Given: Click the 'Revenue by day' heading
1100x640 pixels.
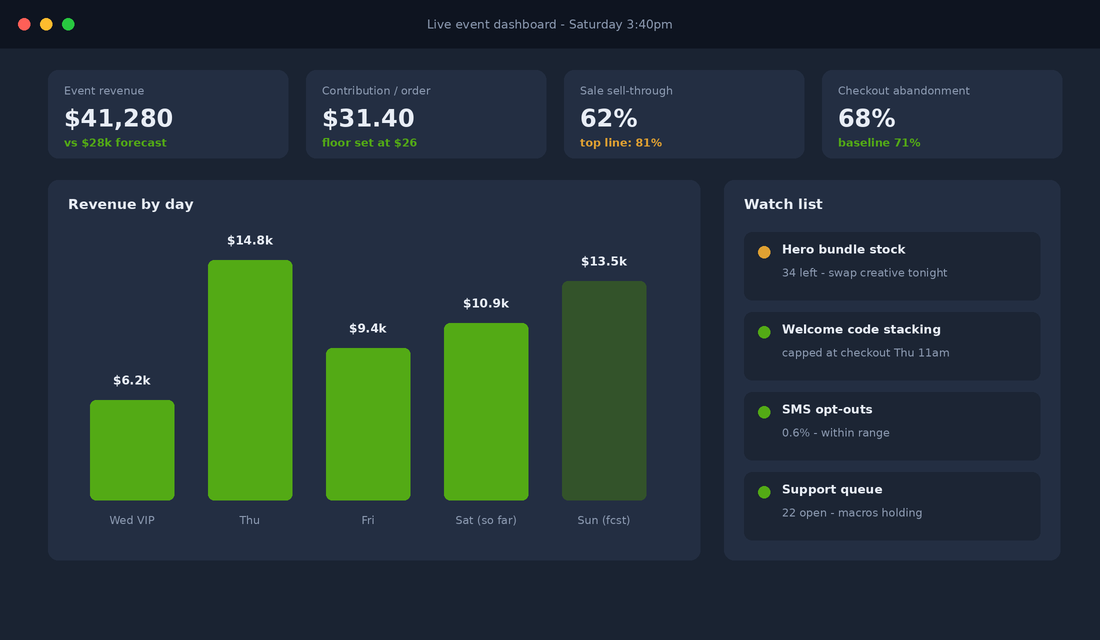Looking at the screenshot, I should point(130,204).
